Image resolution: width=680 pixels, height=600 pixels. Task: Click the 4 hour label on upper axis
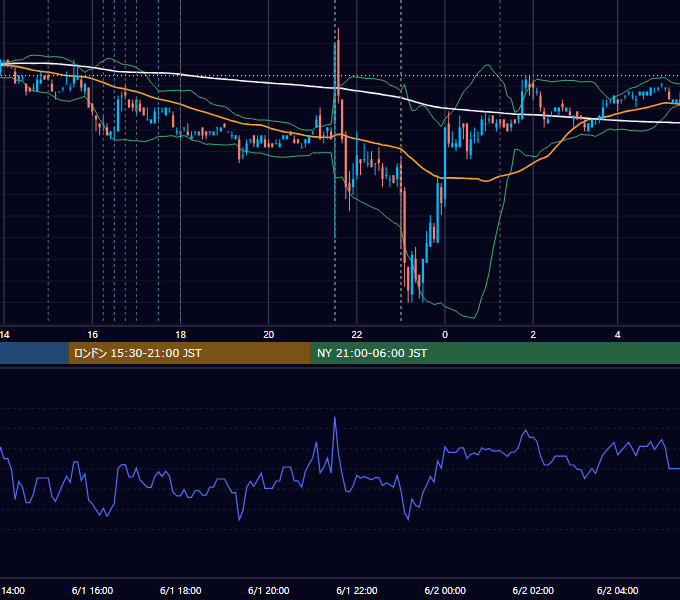coord(618,335)
